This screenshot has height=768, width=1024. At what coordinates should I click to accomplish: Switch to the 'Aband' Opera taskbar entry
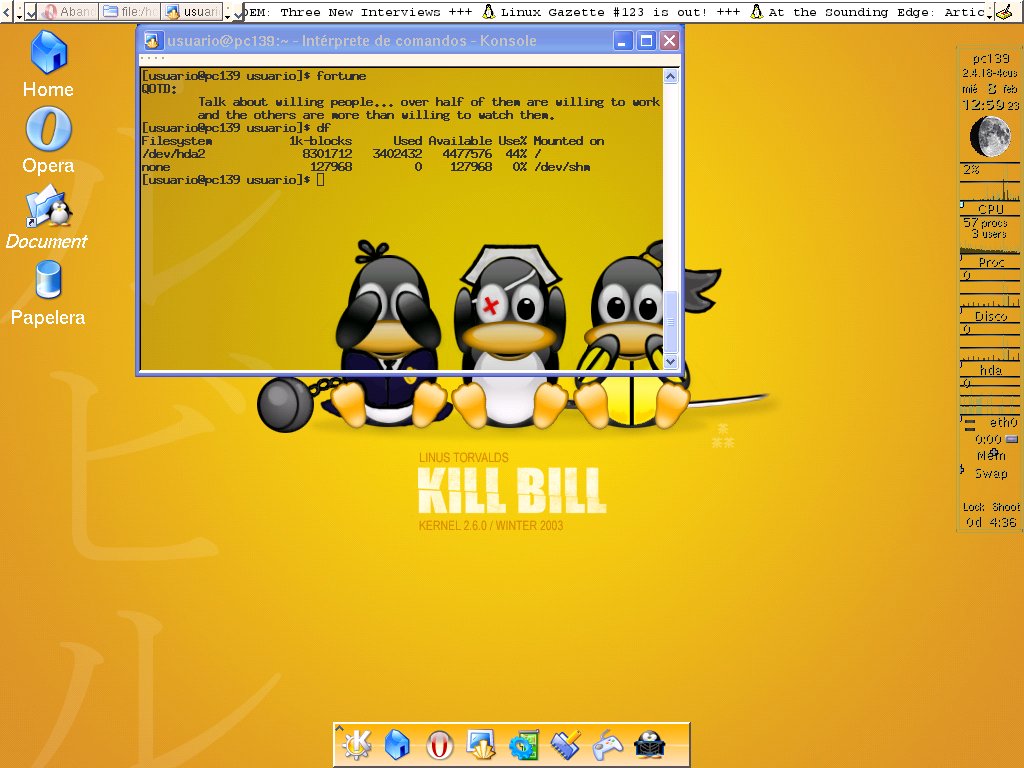pos(68,11)
